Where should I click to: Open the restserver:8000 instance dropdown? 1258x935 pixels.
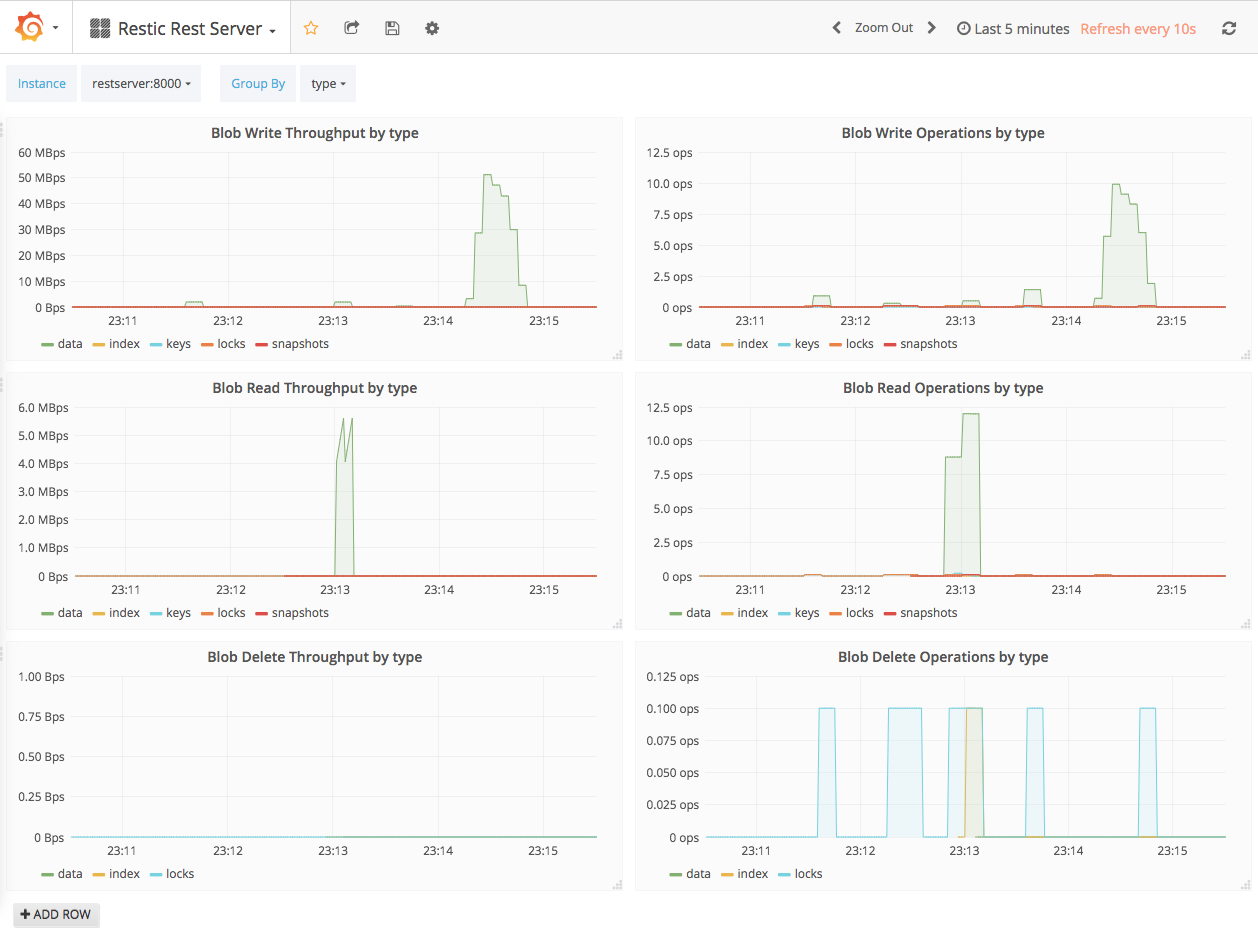141,83
